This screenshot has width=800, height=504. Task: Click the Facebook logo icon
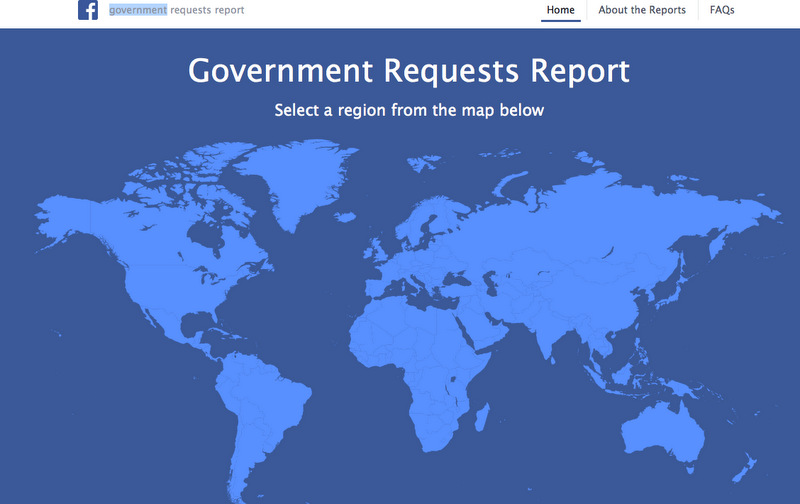[x=88, y=11]
